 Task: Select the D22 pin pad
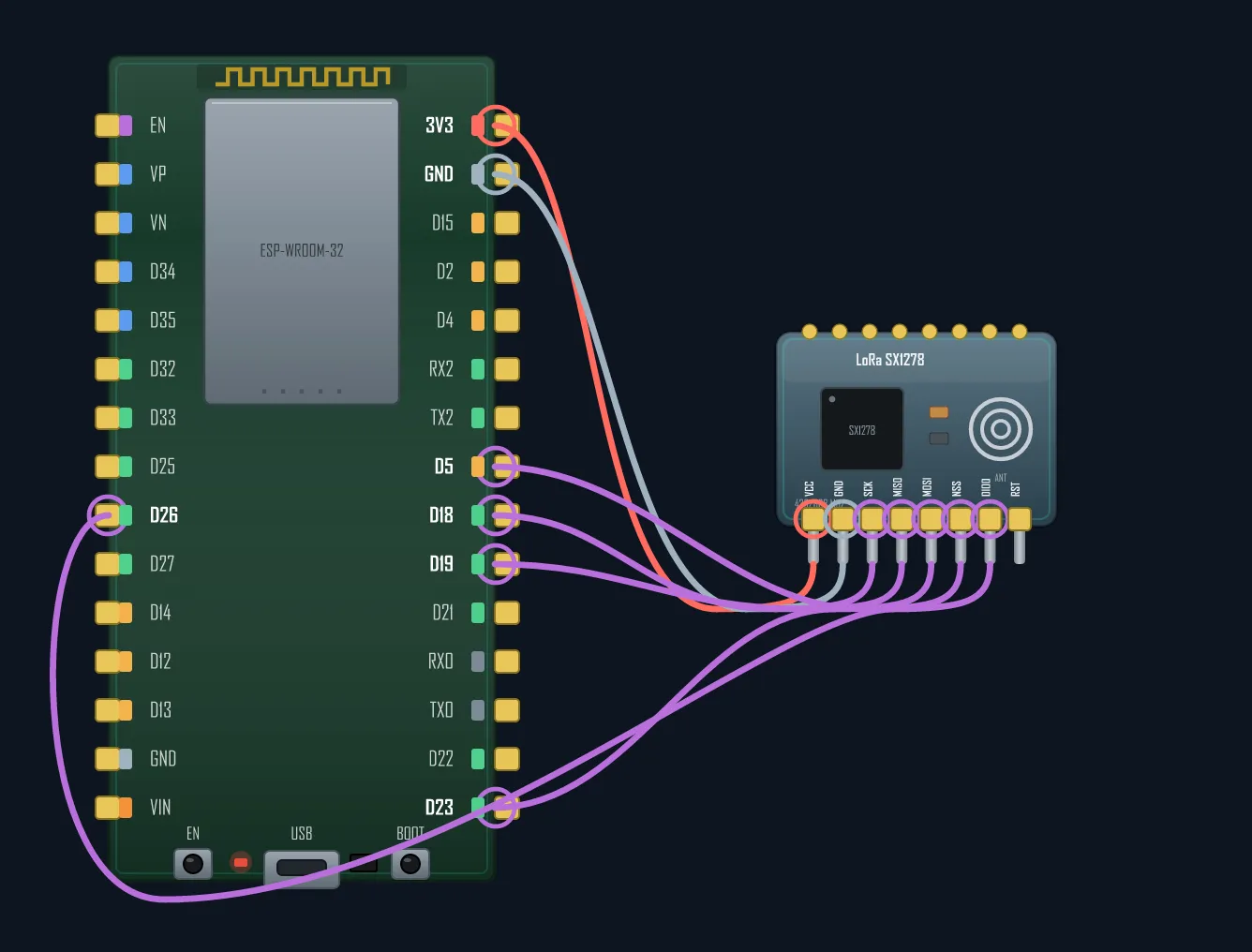click(507, 759)
